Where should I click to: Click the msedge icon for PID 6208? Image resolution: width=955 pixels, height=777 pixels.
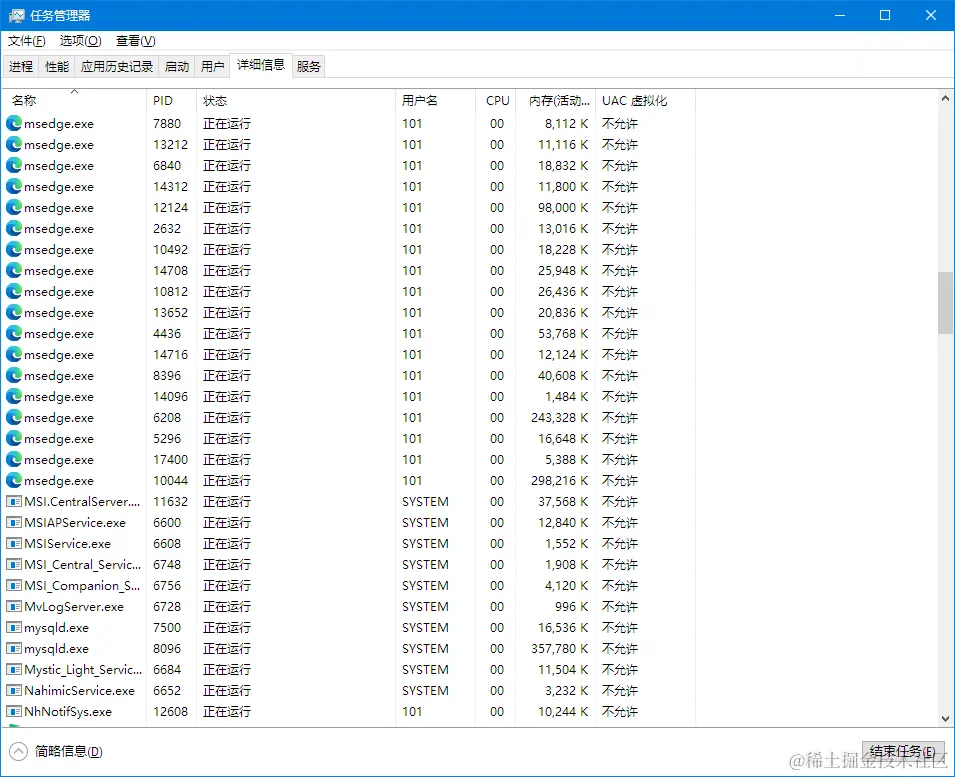click(x=14, y=418)
